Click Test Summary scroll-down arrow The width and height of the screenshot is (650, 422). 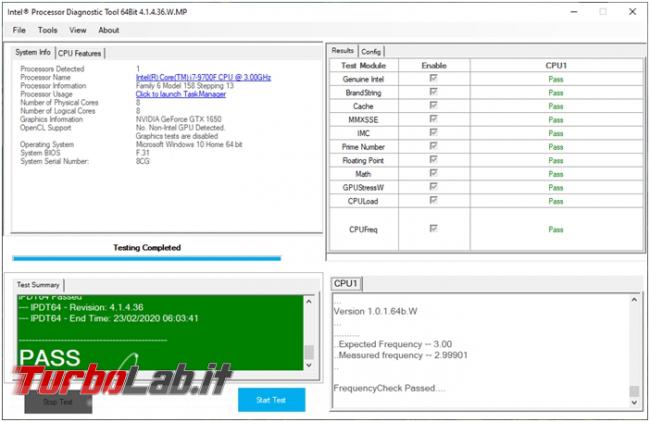309,365
